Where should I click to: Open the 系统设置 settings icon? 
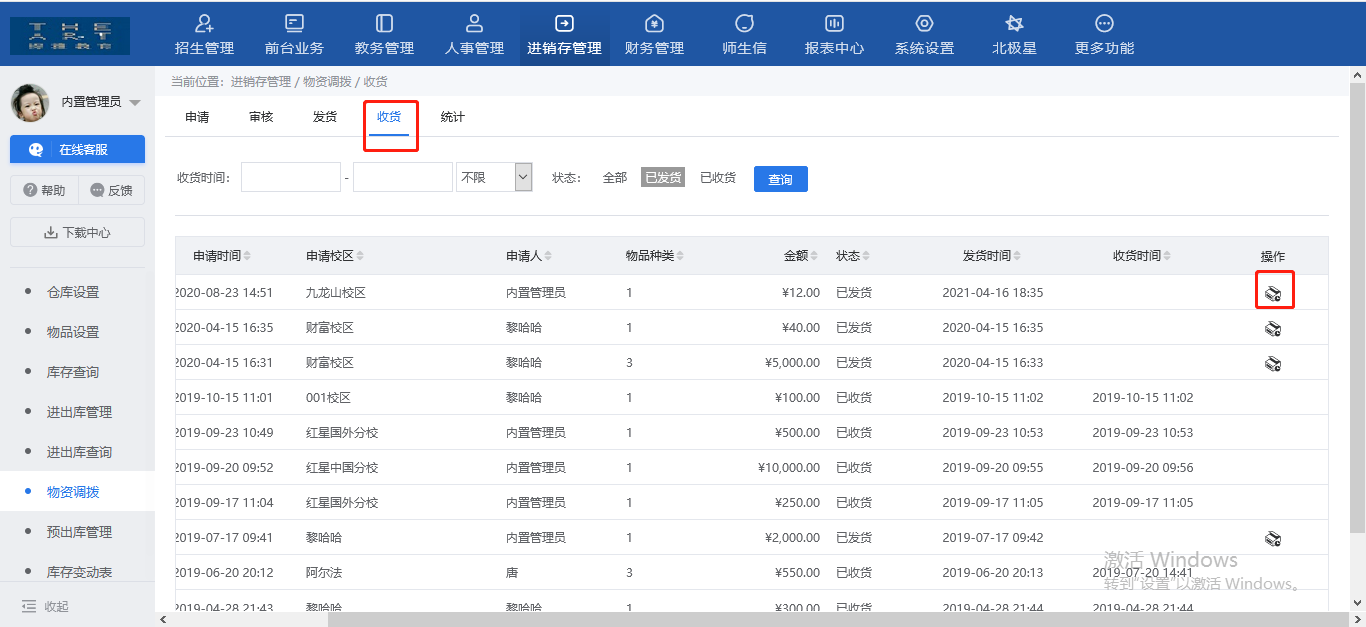[x=924, y=23]
